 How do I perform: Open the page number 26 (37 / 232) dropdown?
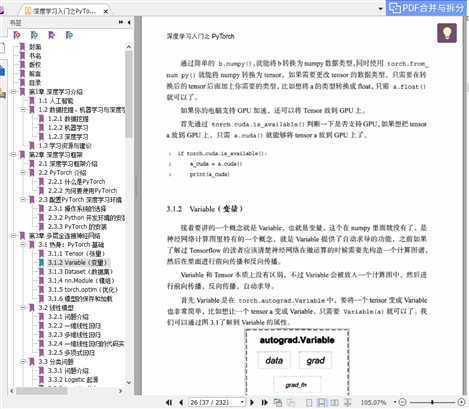click(x=242, y=402)
